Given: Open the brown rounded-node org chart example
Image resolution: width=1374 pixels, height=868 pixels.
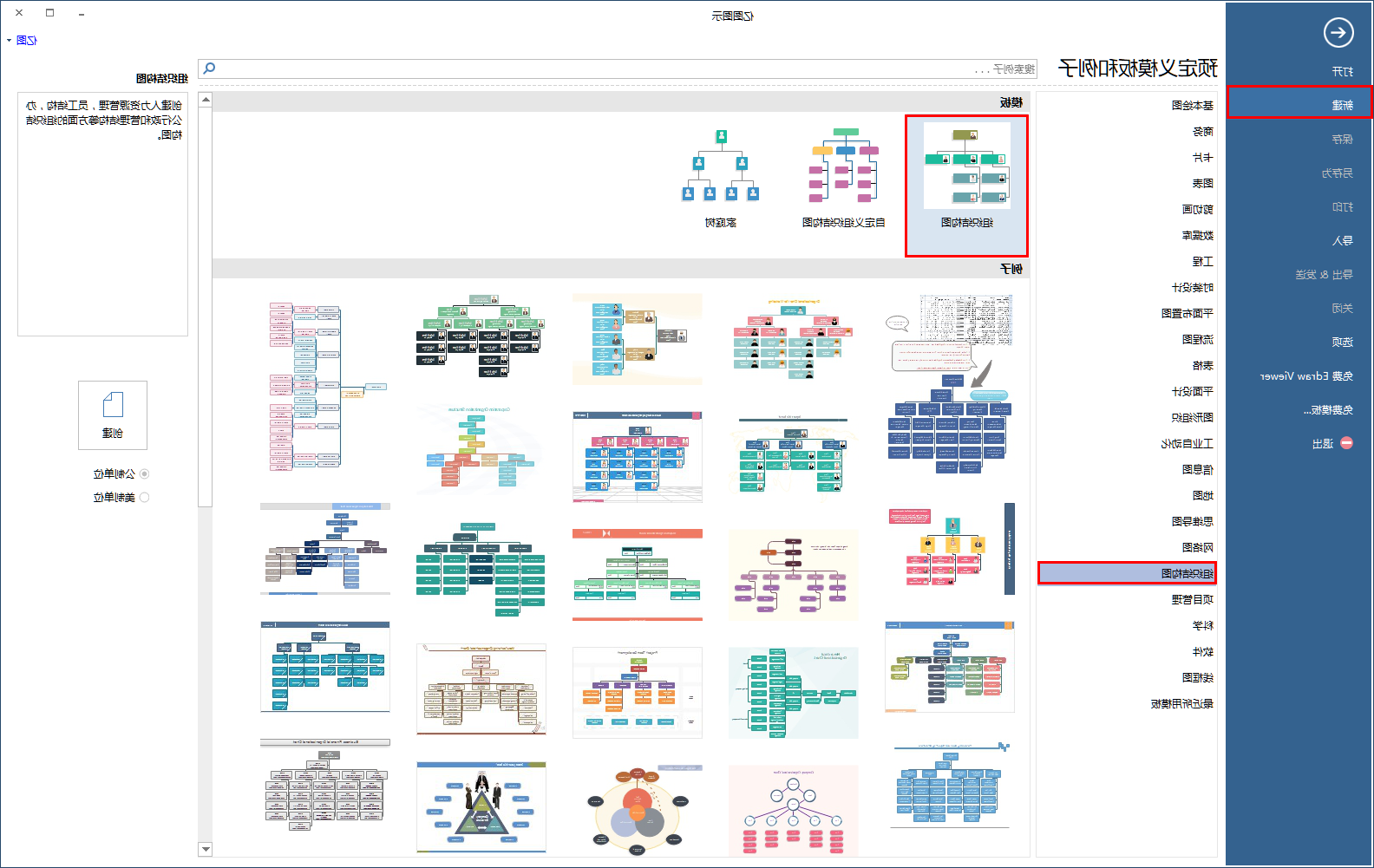Looking at the screenshot, I should 794,575.
